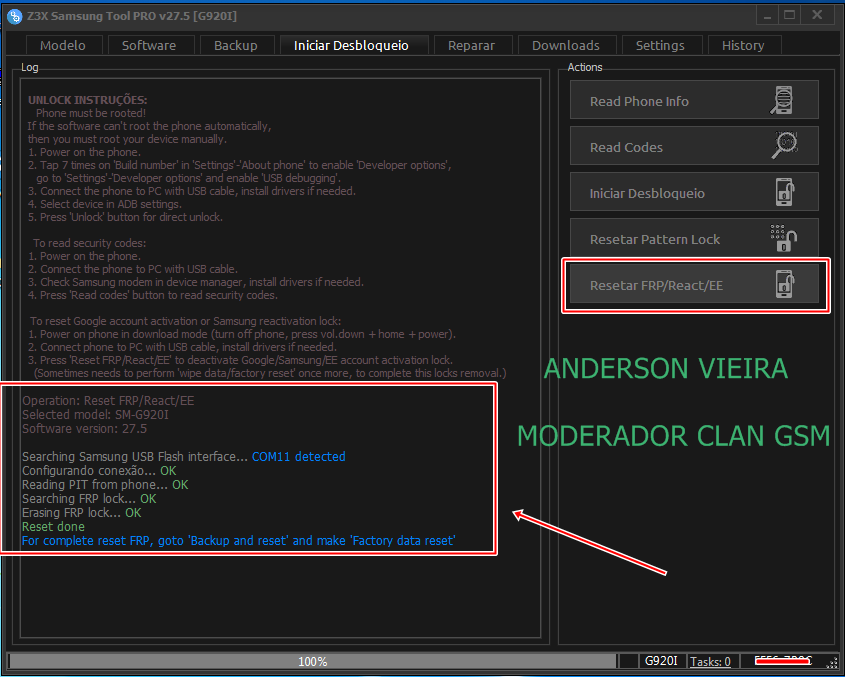The image size is (845, 677).
Task: Click the 'Configurando conexão... OK' log line
Action: 99,471
